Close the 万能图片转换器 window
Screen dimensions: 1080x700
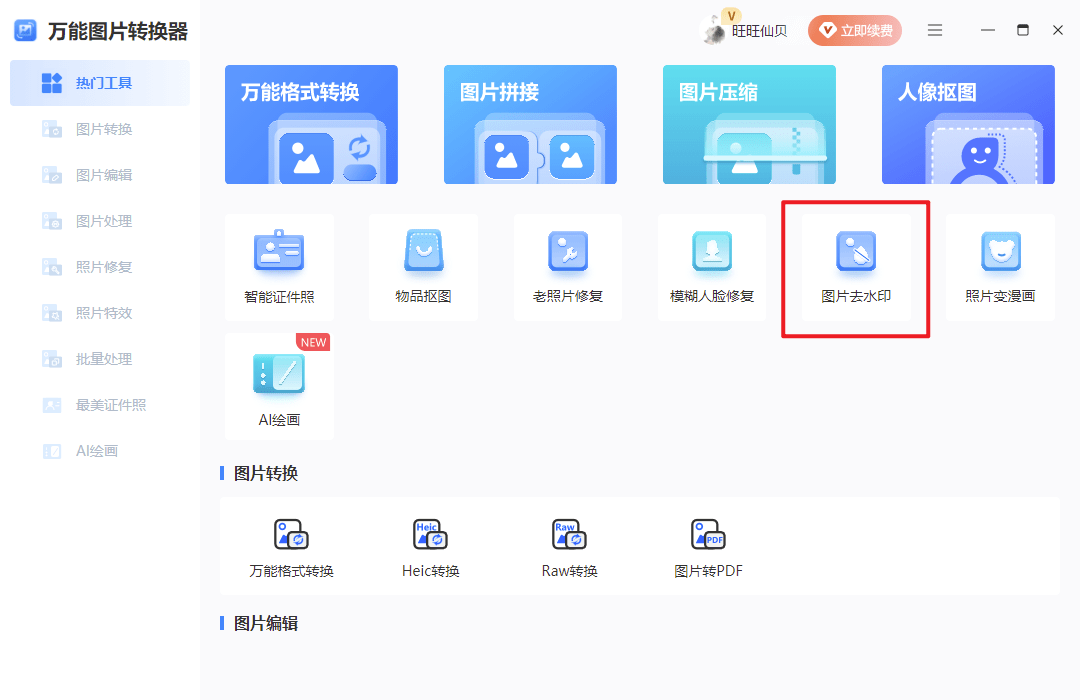coord(1058,30)
